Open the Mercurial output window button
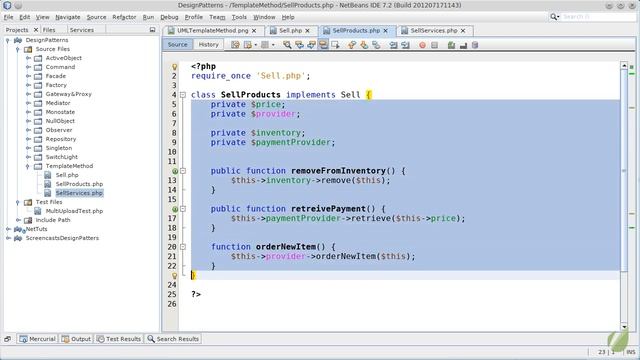The image size is (640, 360). [37, 339]
